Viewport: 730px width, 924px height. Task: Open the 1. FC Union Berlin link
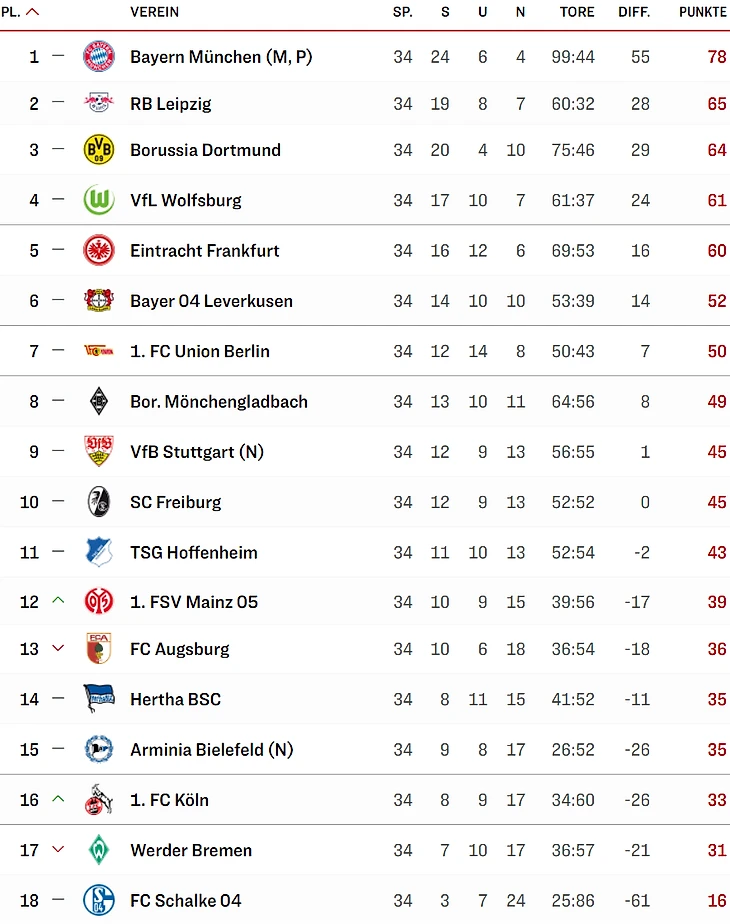(200, 351)
